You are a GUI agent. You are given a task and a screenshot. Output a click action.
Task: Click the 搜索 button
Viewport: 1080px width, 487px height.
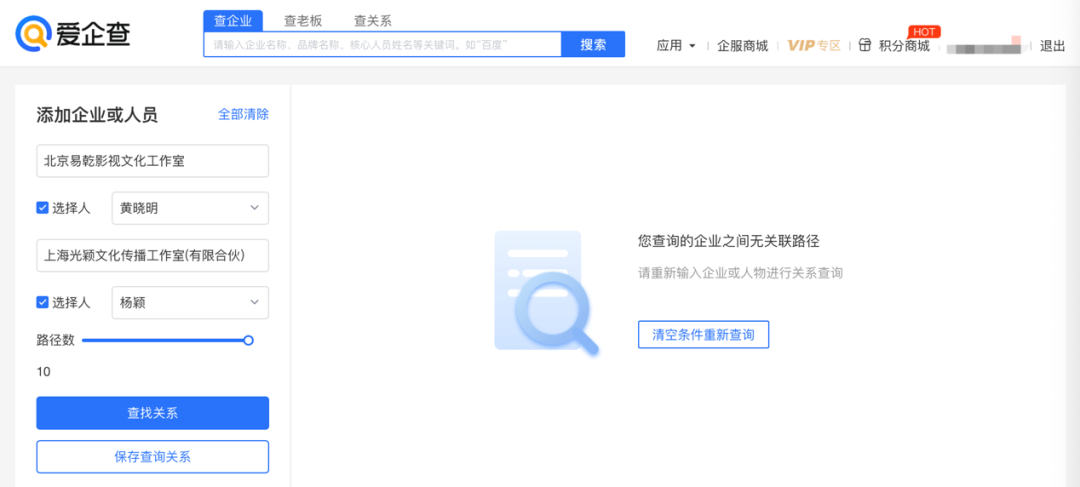pyautogui.click(x=593, y=44)
